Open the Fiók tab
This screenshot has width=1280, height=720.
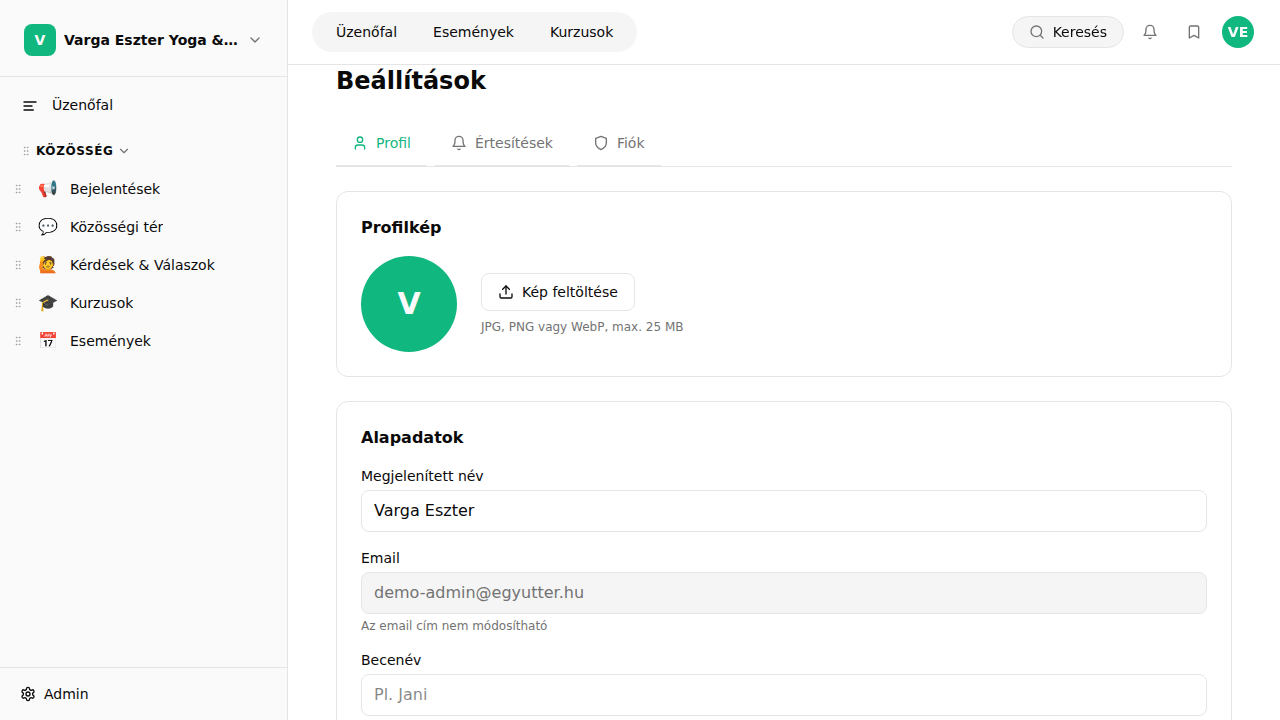click(x=618, y=142)
